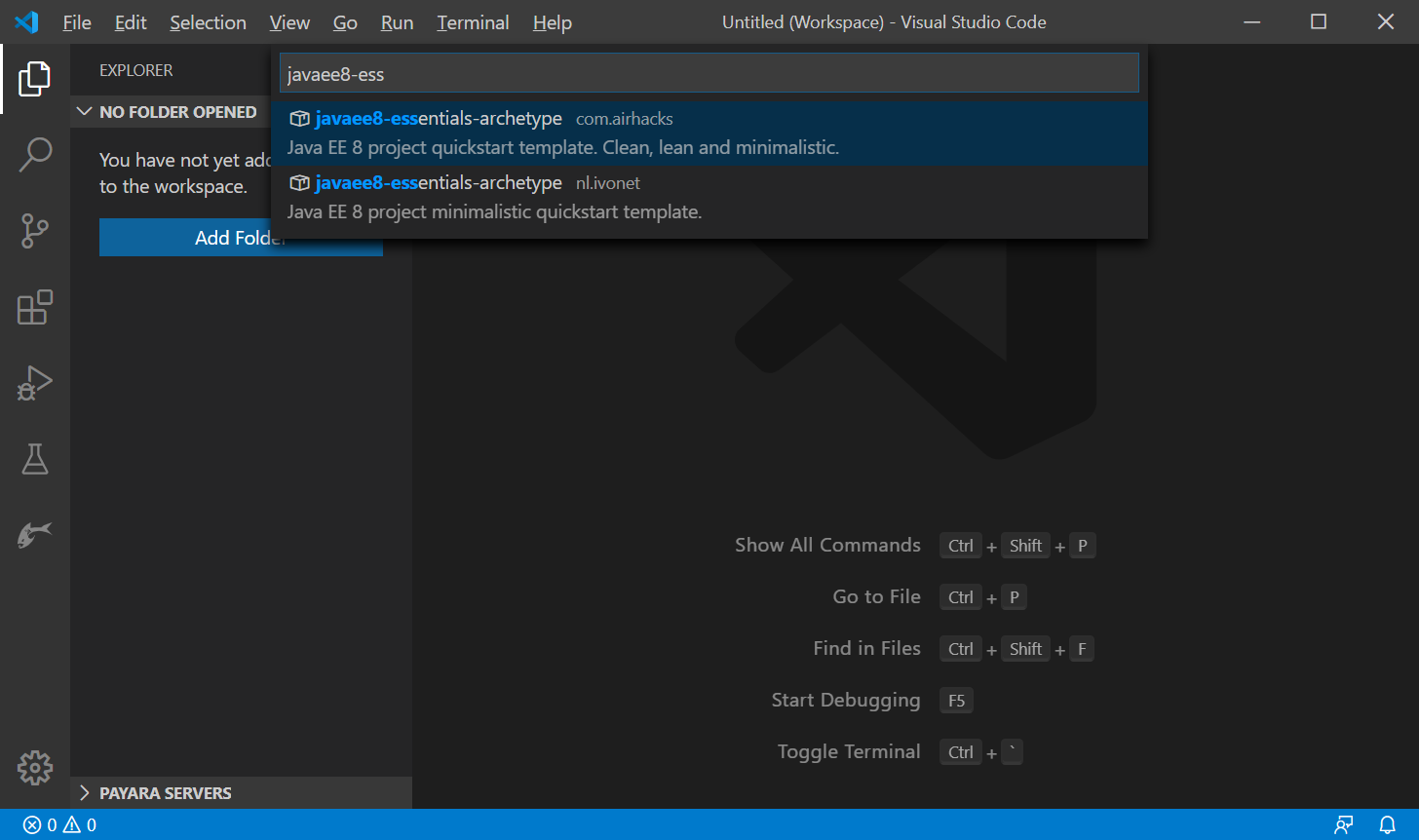Click the archetype search input field

(x=709, y=74)
